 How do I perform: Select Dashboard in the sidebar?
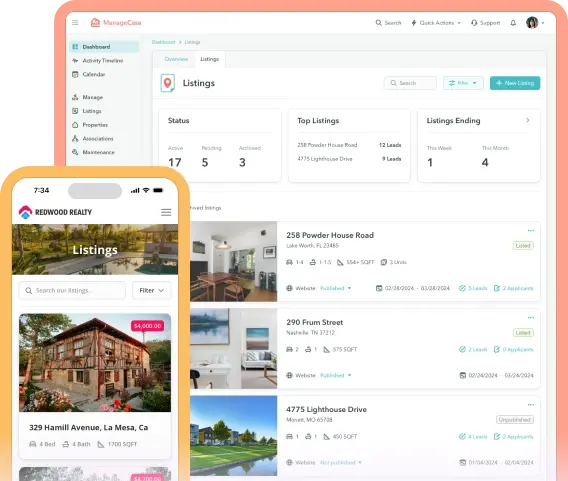pyautogui.click(x=104, y=47)
